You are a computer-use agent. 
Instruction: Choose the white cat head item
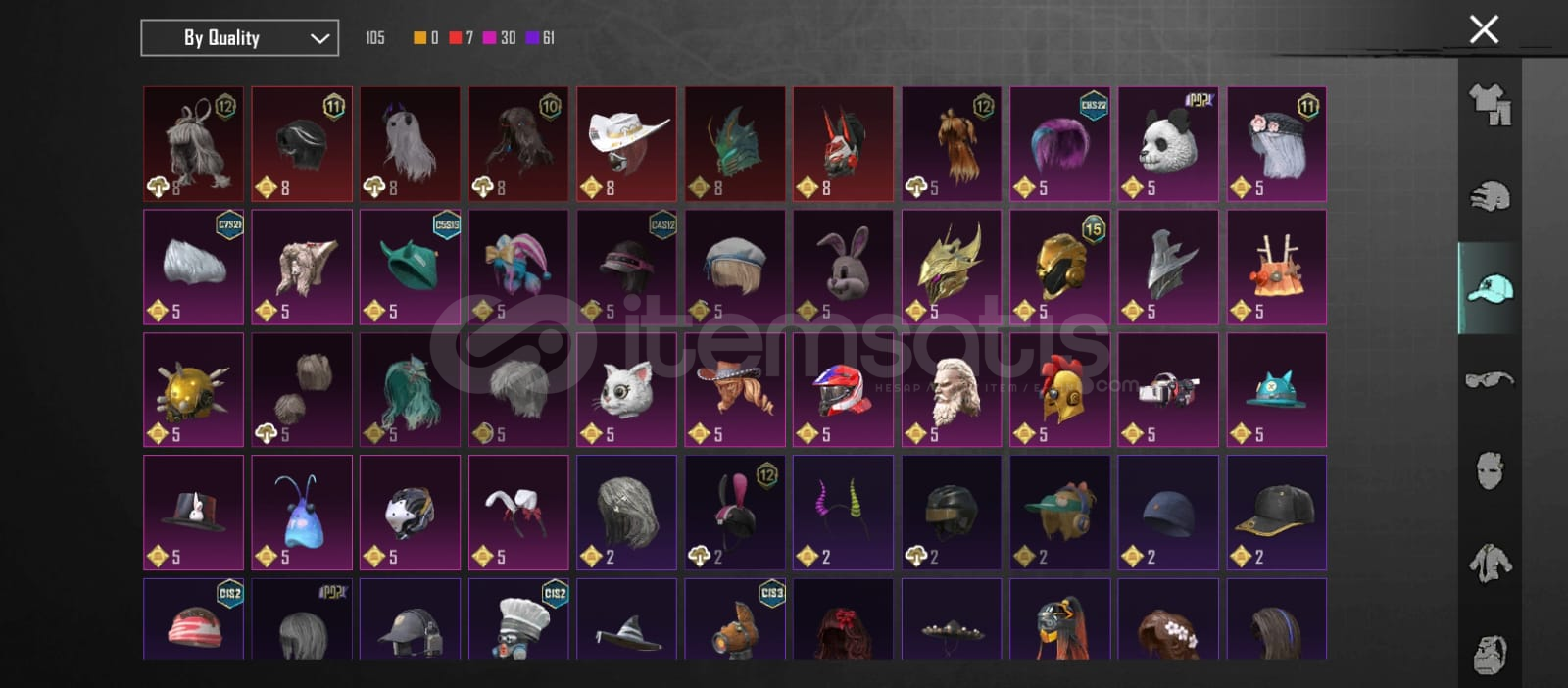(x=627, y=390)
